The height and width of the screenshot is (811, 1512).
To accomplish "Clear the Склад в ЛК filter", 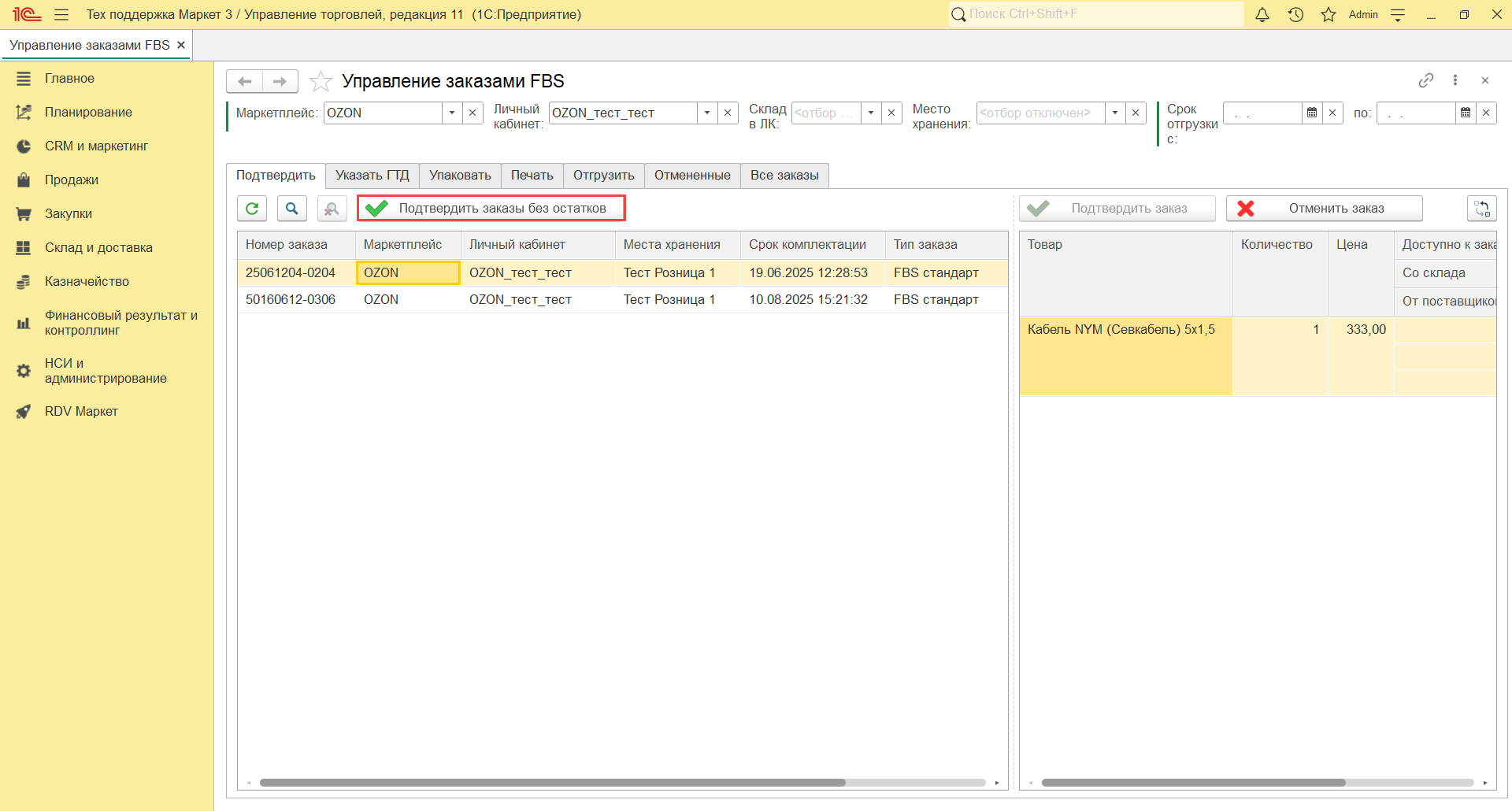I will click(891, 113).
